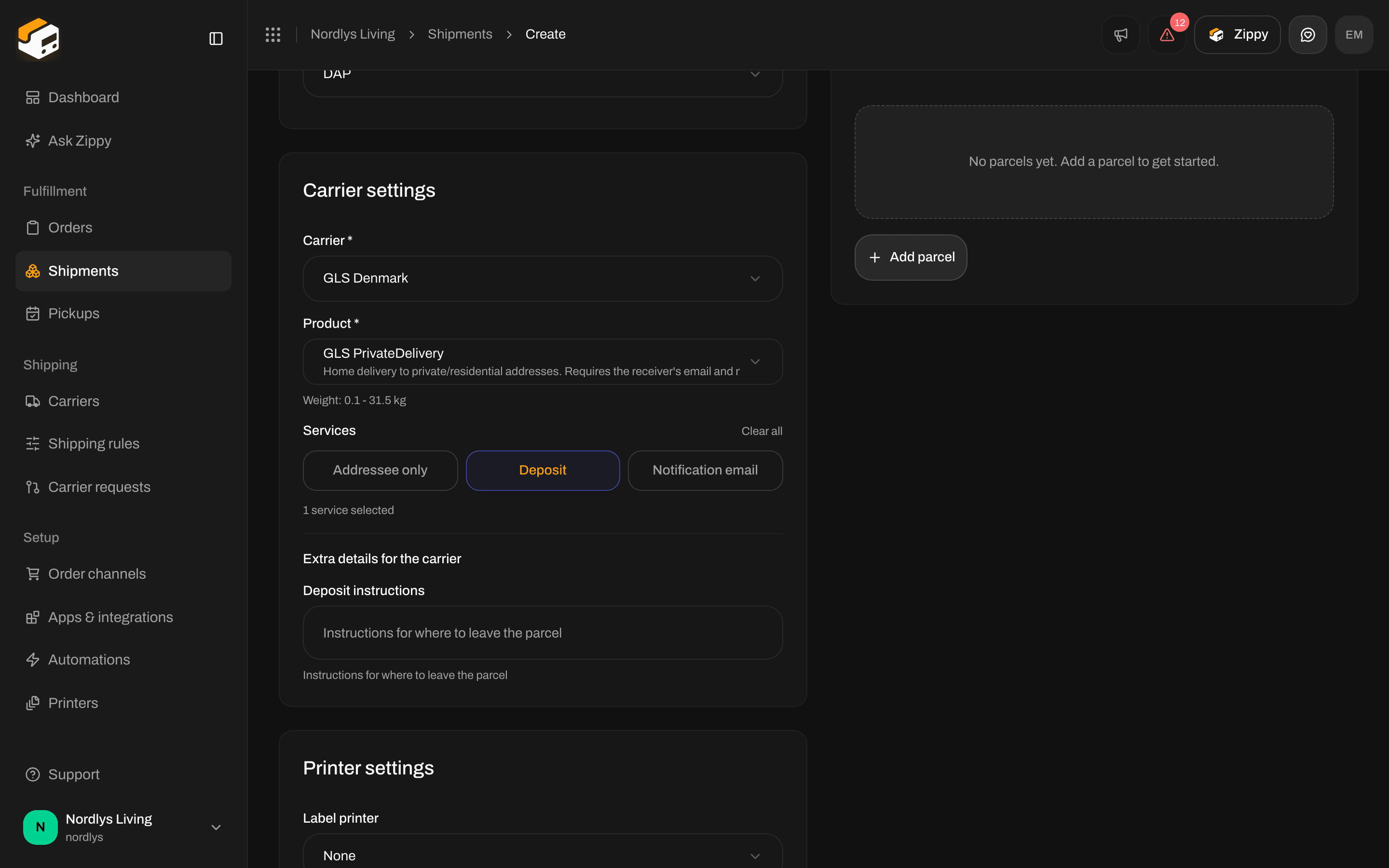Expand the Nordlys Living workspace switcher
Image resolution: width=1389 pixels, height=868 pixels.
pyautogui.click(x=123, y=827)
